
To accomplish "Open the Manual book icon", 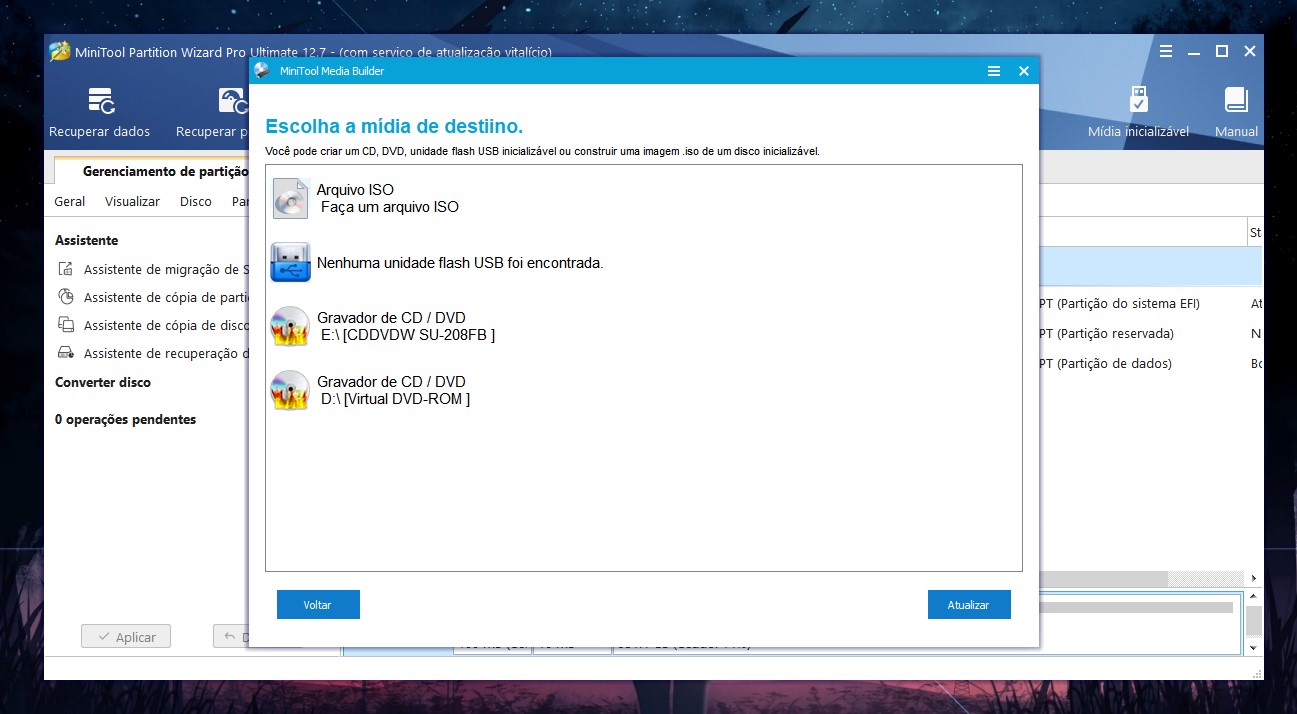I will pyautogui.click(x=1236, y=100).
